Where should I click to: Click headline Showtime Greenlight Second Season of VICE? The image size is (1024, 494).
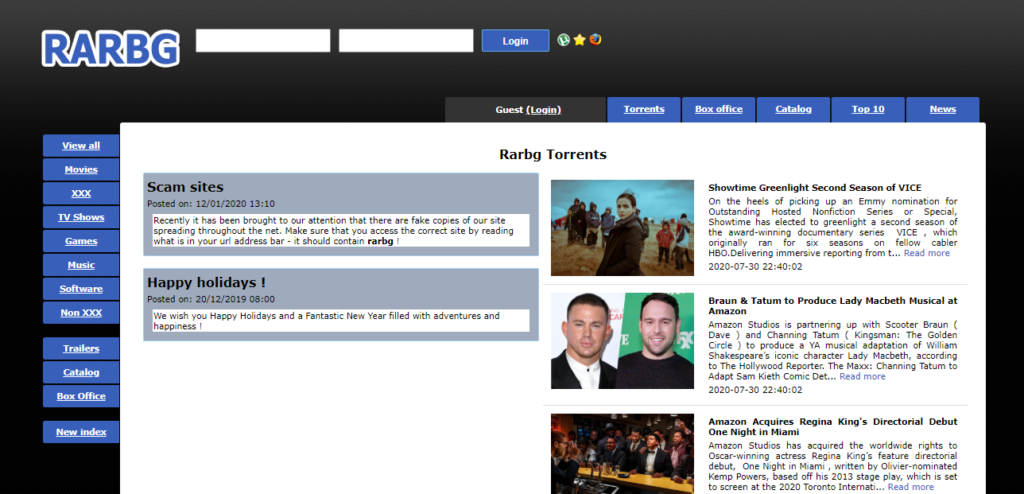coord(815,188)
